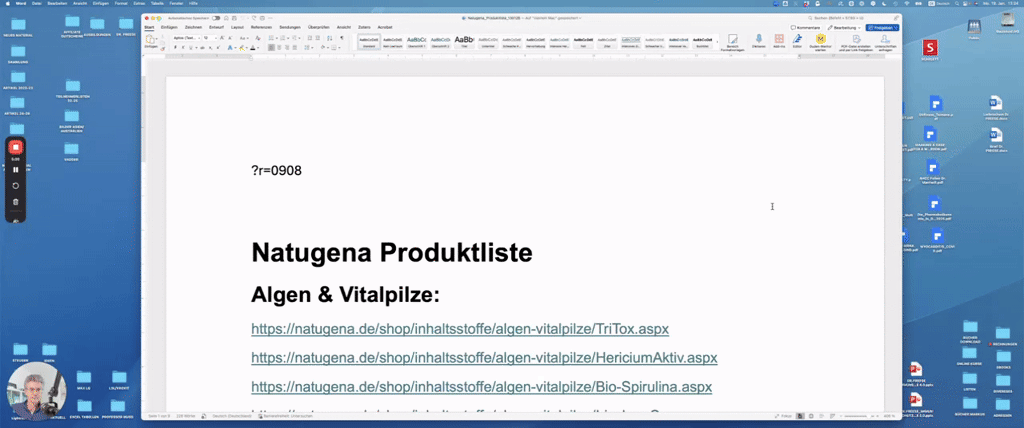Open bullet list dropdown arrow

(277, 38)
